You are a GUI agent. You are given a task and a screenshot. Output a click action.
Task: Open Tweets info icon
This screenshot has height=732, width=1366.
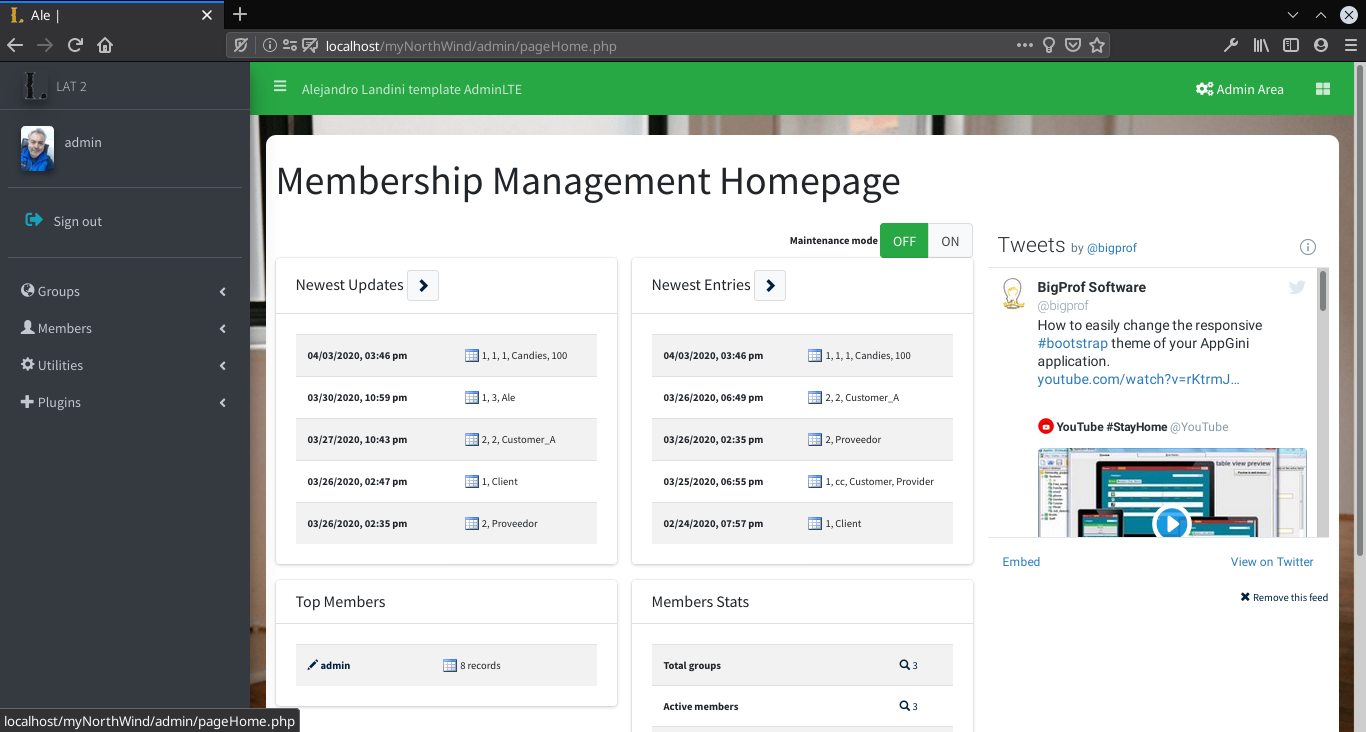(1307, 247)
